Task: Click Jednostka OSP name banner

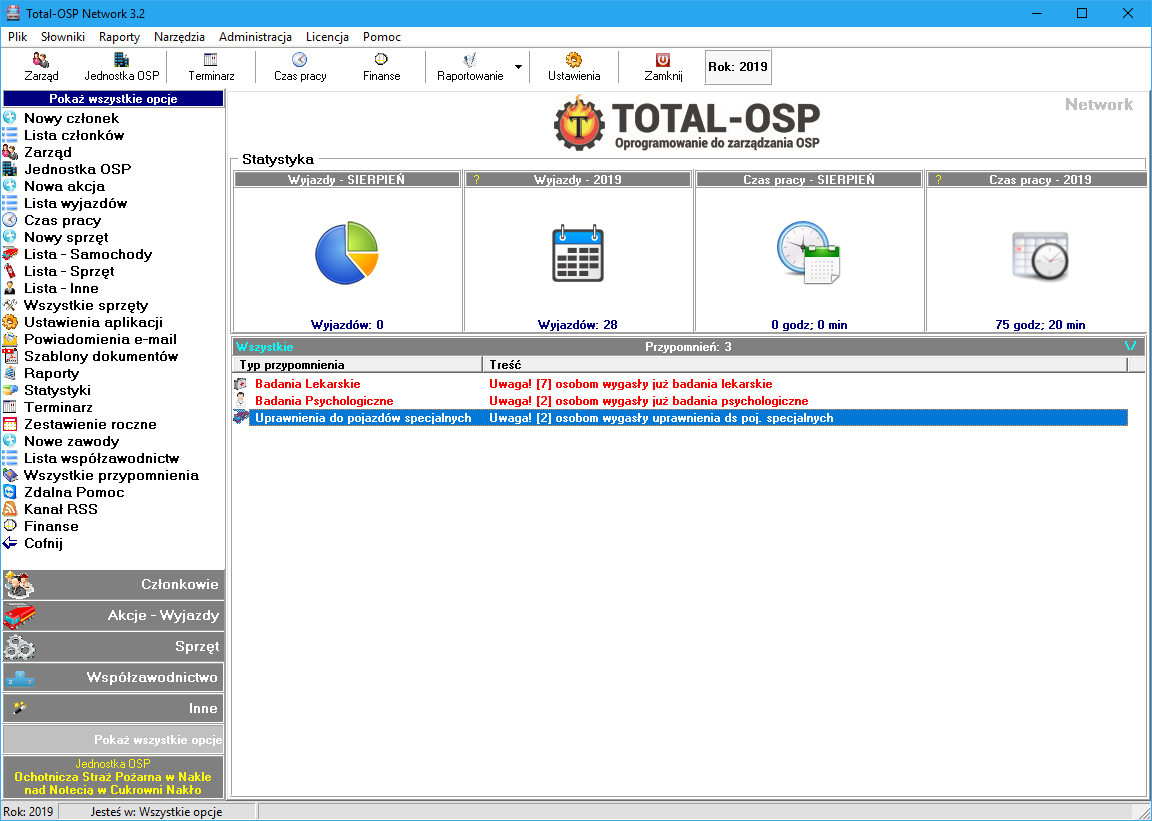Action: point(113,777)
